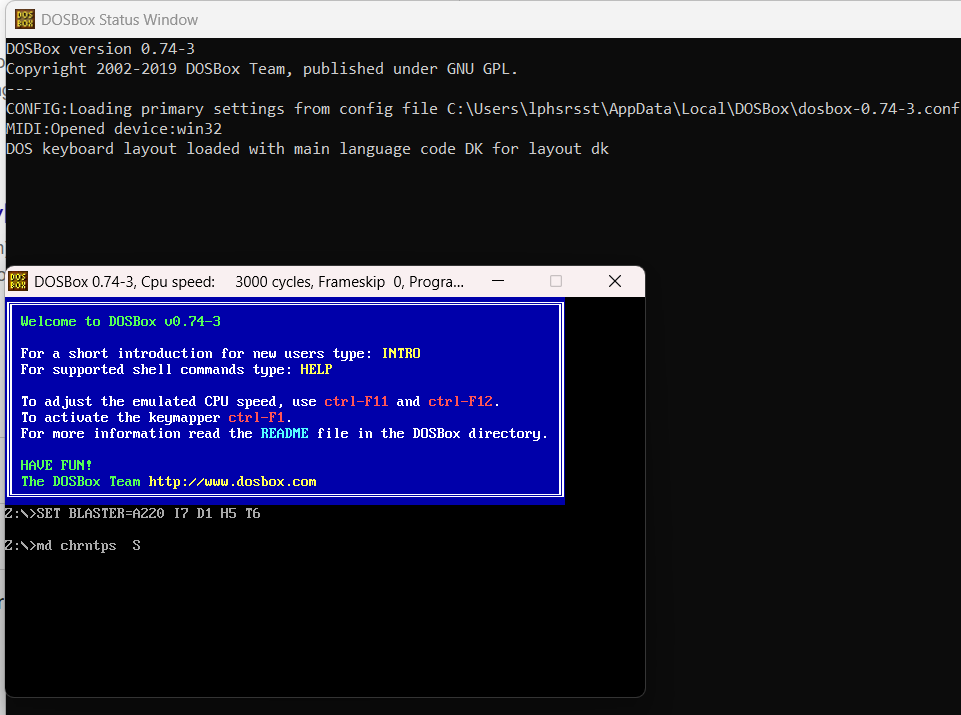This screenshot has width=961, height=715.
Task: Click the DOSBox Status Window title text
Action: [x=120, y=20]
